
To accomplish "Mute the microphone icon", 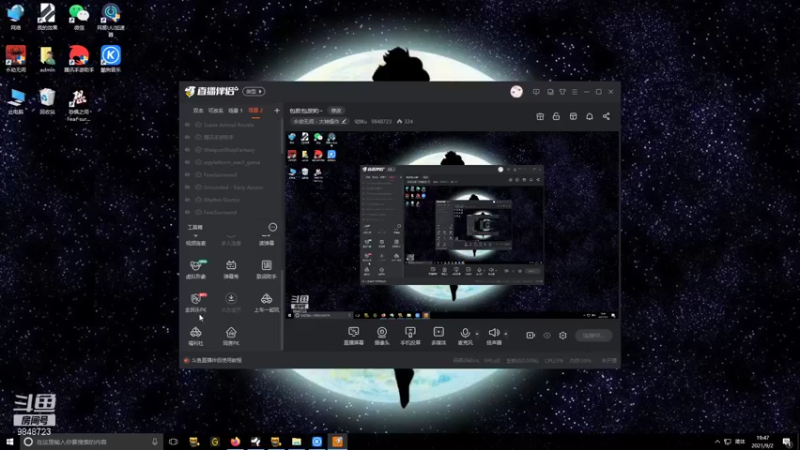I will tap(465, 333).
